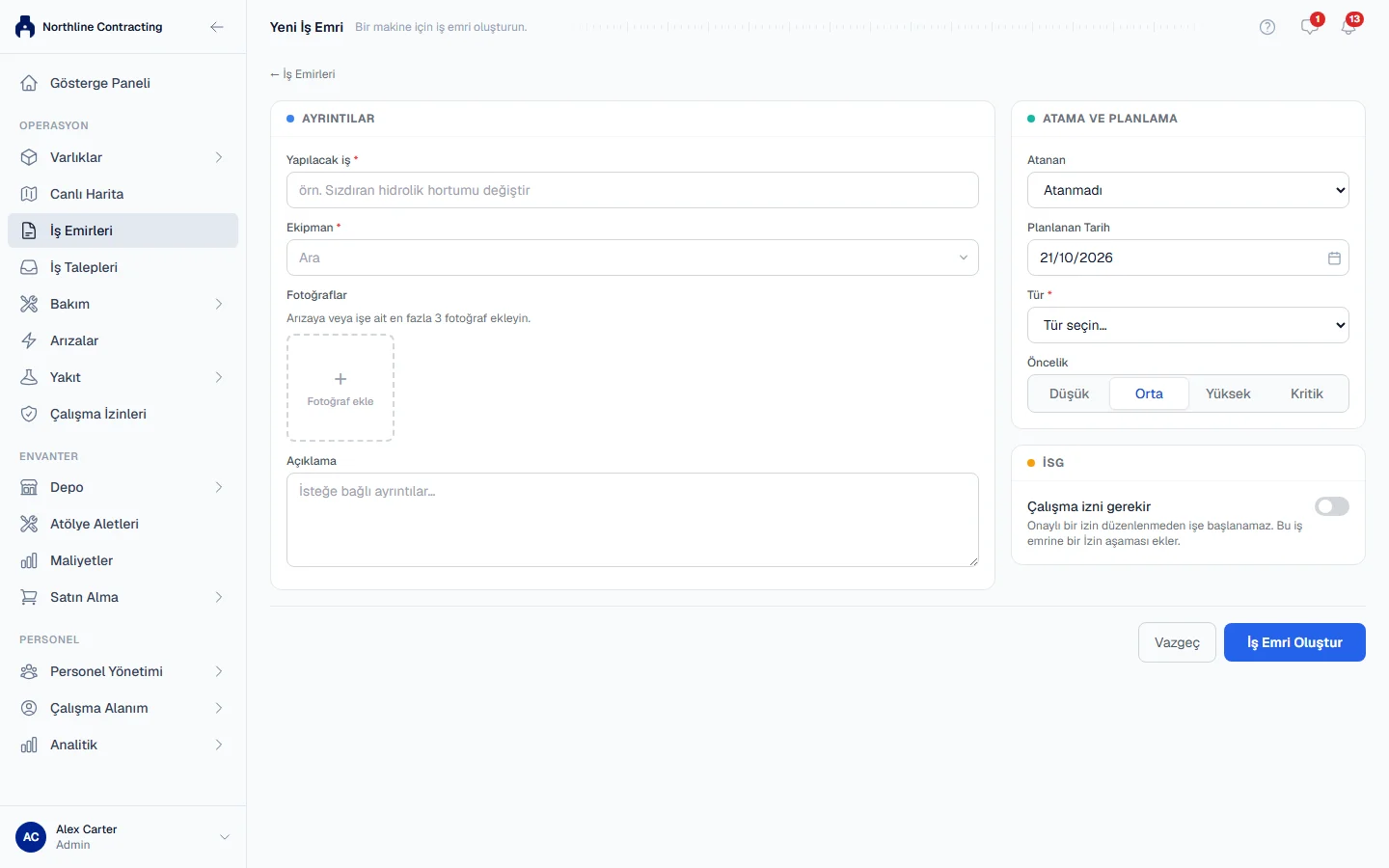The height and width of the screenshot is (868, 1389).
Task: Open the notifications bell icon
Action: coord(1348,27)
